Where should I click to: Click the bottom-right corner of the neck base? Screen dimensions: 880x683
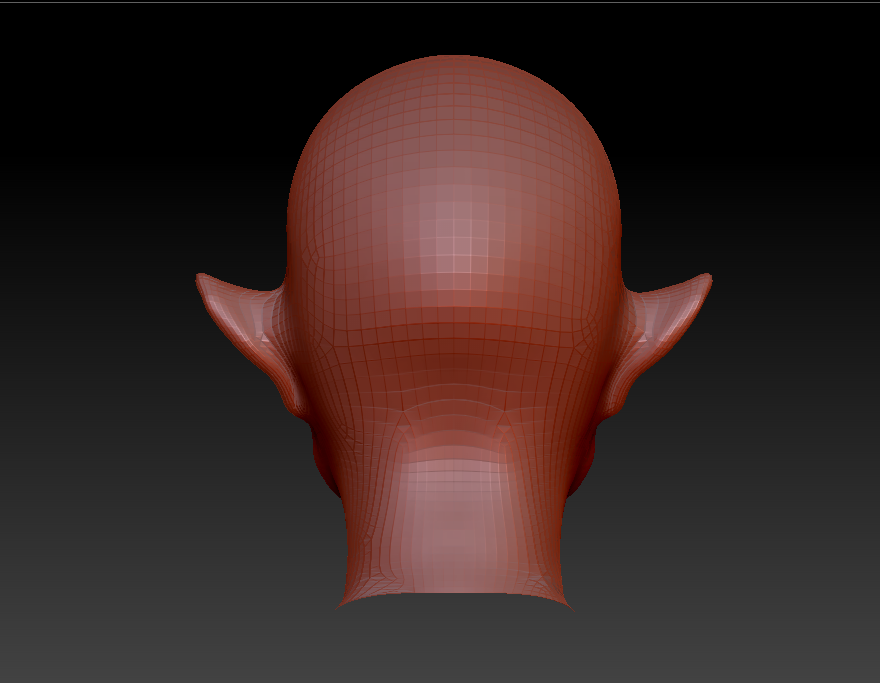pyautogui.click(x=566, y=604)
